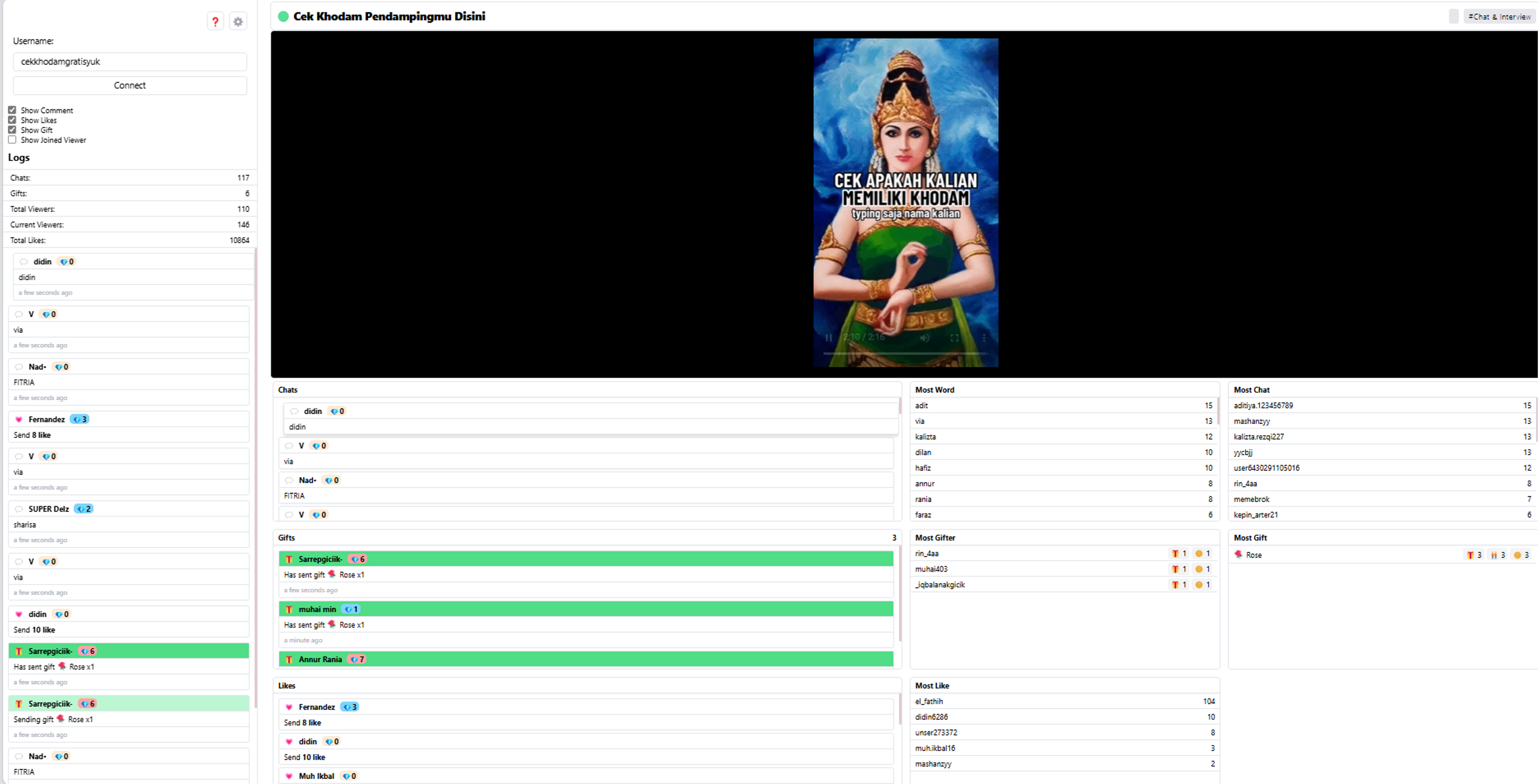The image size is (1538, 784).
Task: Select 'kepin_arter21' in Most Chat
Action: [x=1256, y=514]
